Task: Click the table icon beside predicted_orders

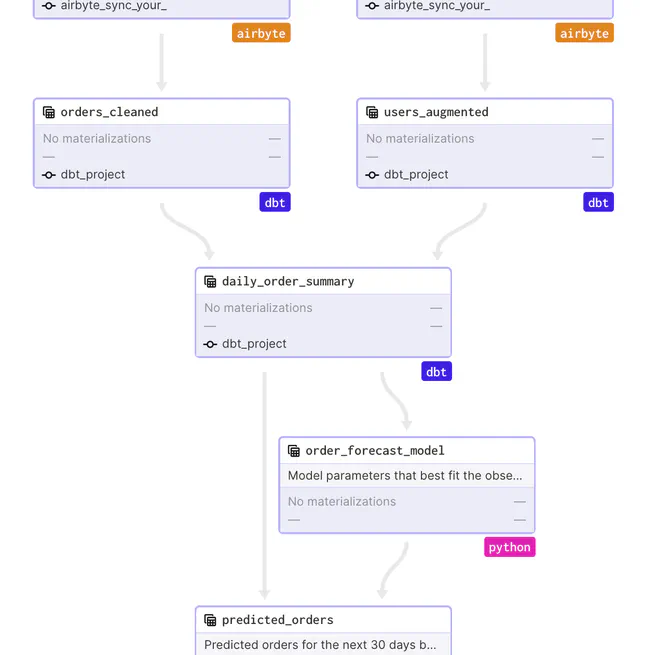Action: pos(210,620)
